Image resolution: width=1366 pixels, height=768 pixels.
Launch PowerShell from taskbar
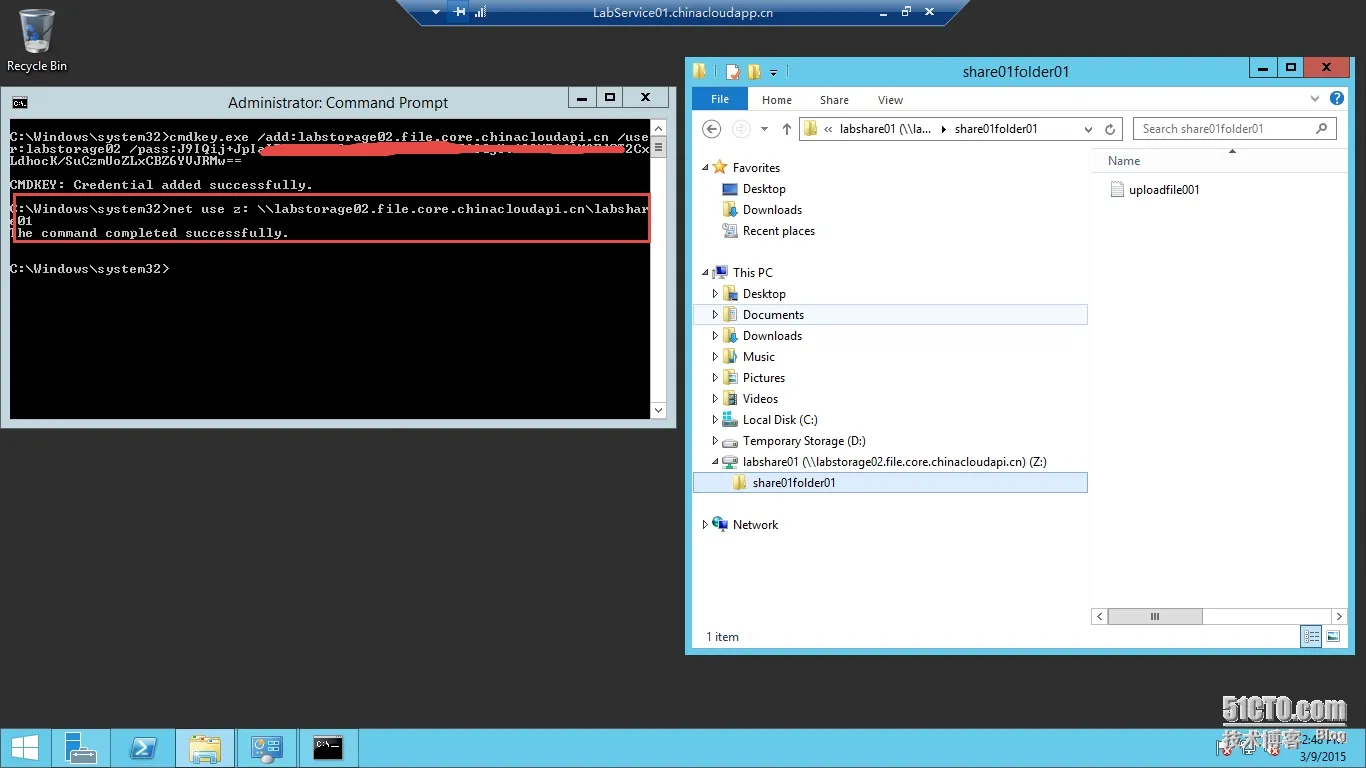coord(143,748)
